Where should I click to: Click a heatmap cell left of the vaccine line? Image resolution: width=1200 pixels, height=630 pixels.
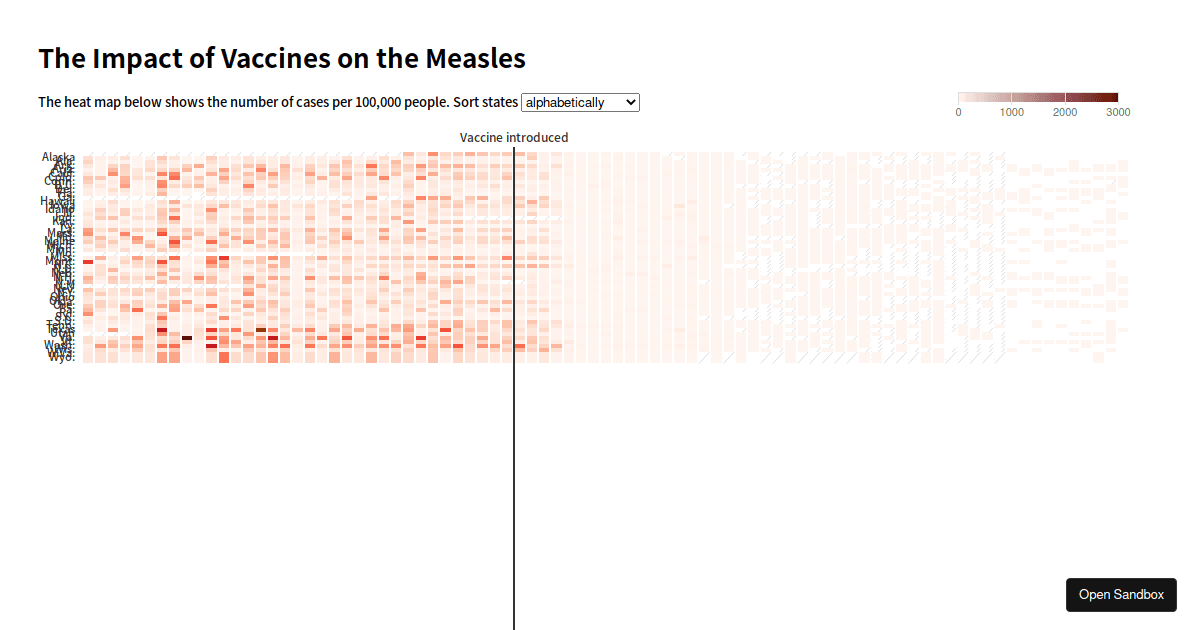300,250
